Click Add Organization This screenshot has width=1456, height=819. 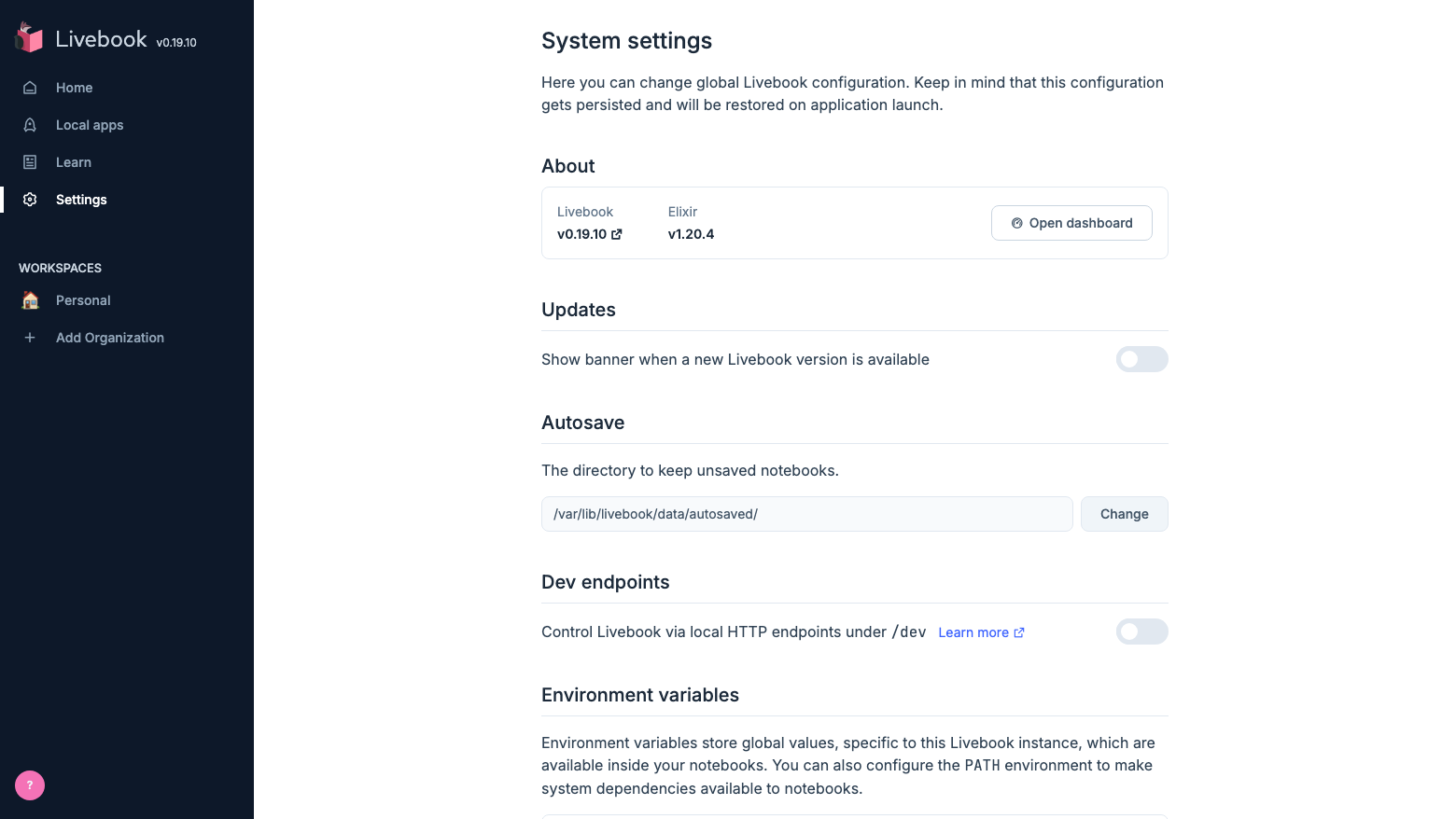click(110, 338)
